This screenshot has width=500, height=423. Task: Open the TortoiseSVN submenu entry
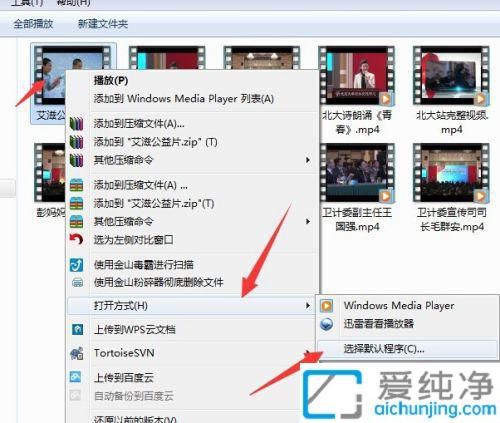(191, 353)
